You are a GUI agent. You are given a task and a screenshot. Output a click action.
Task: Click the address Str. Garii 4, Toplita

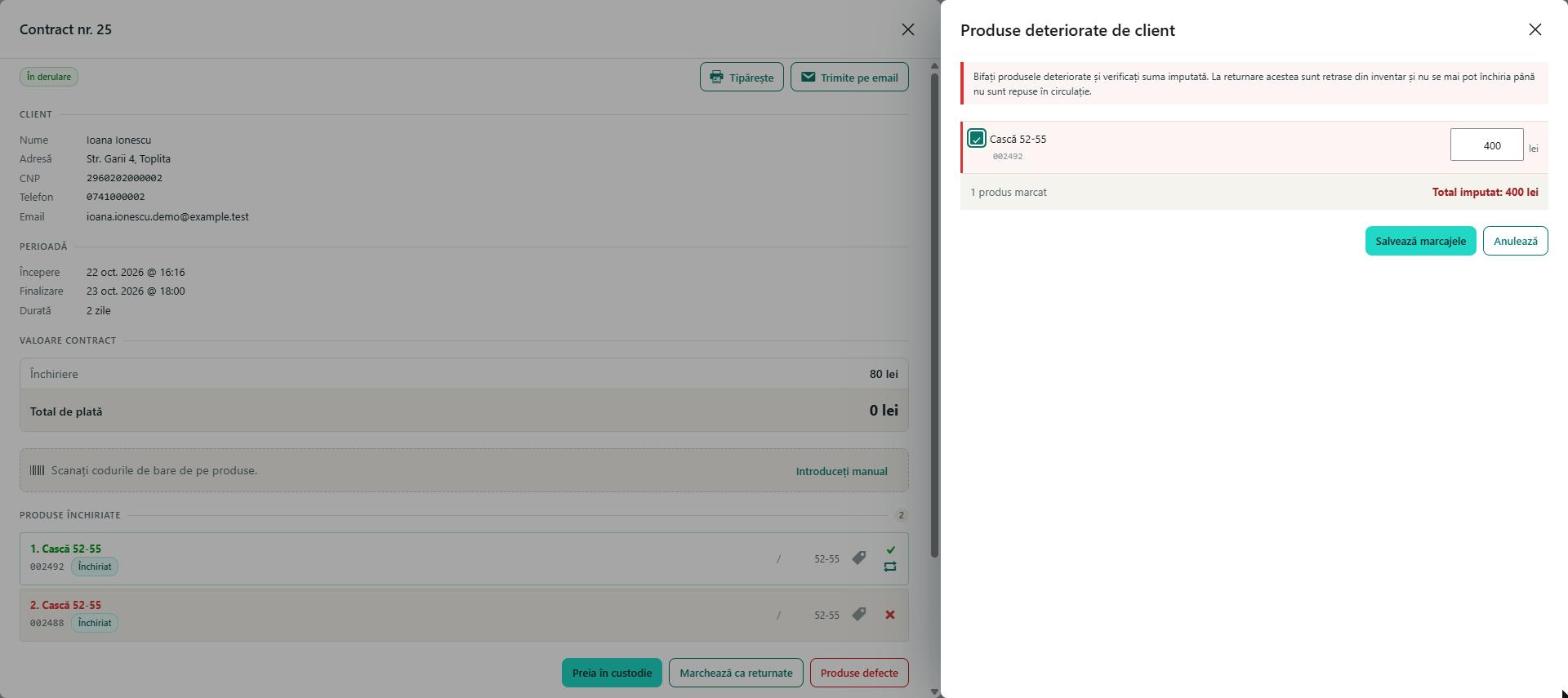pos(128,159)
